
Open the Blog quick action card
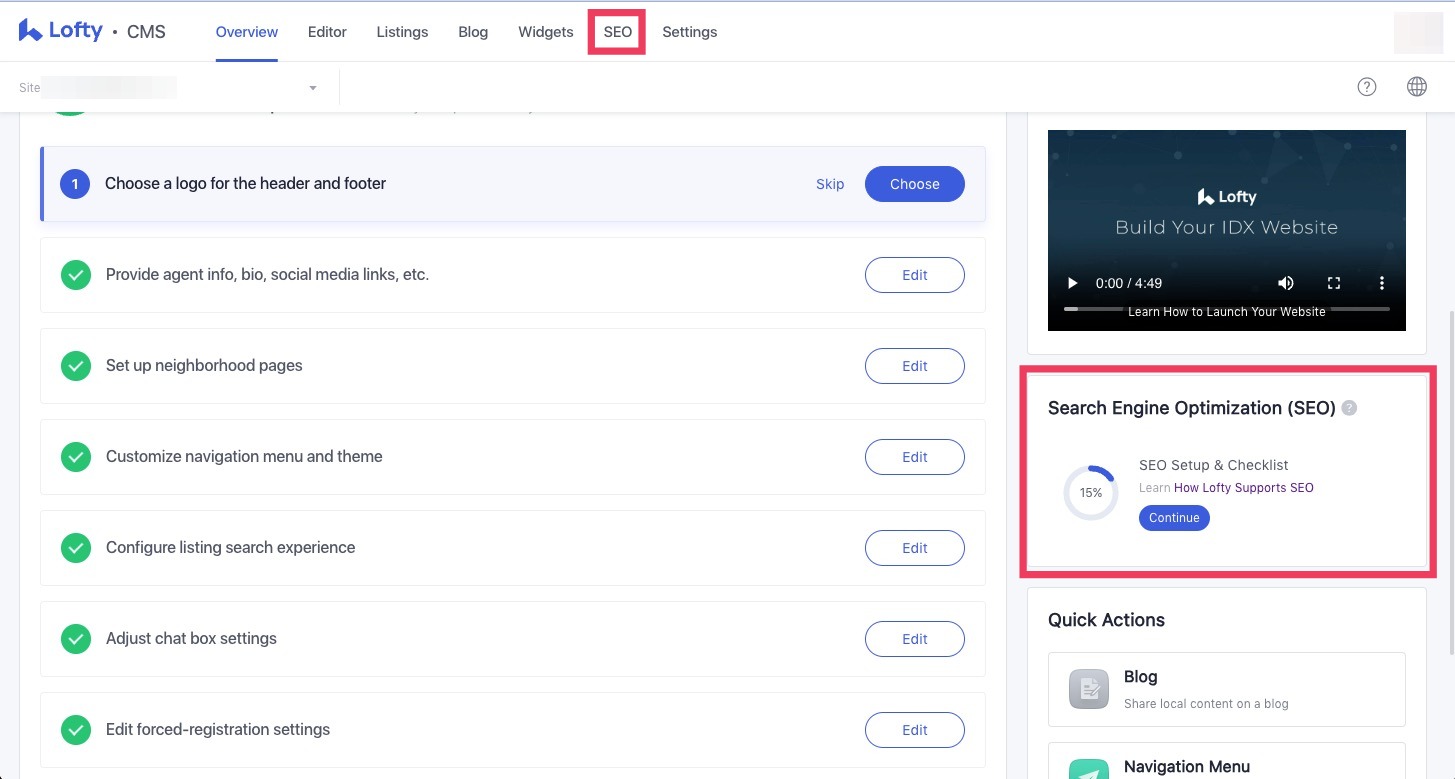1227,689
